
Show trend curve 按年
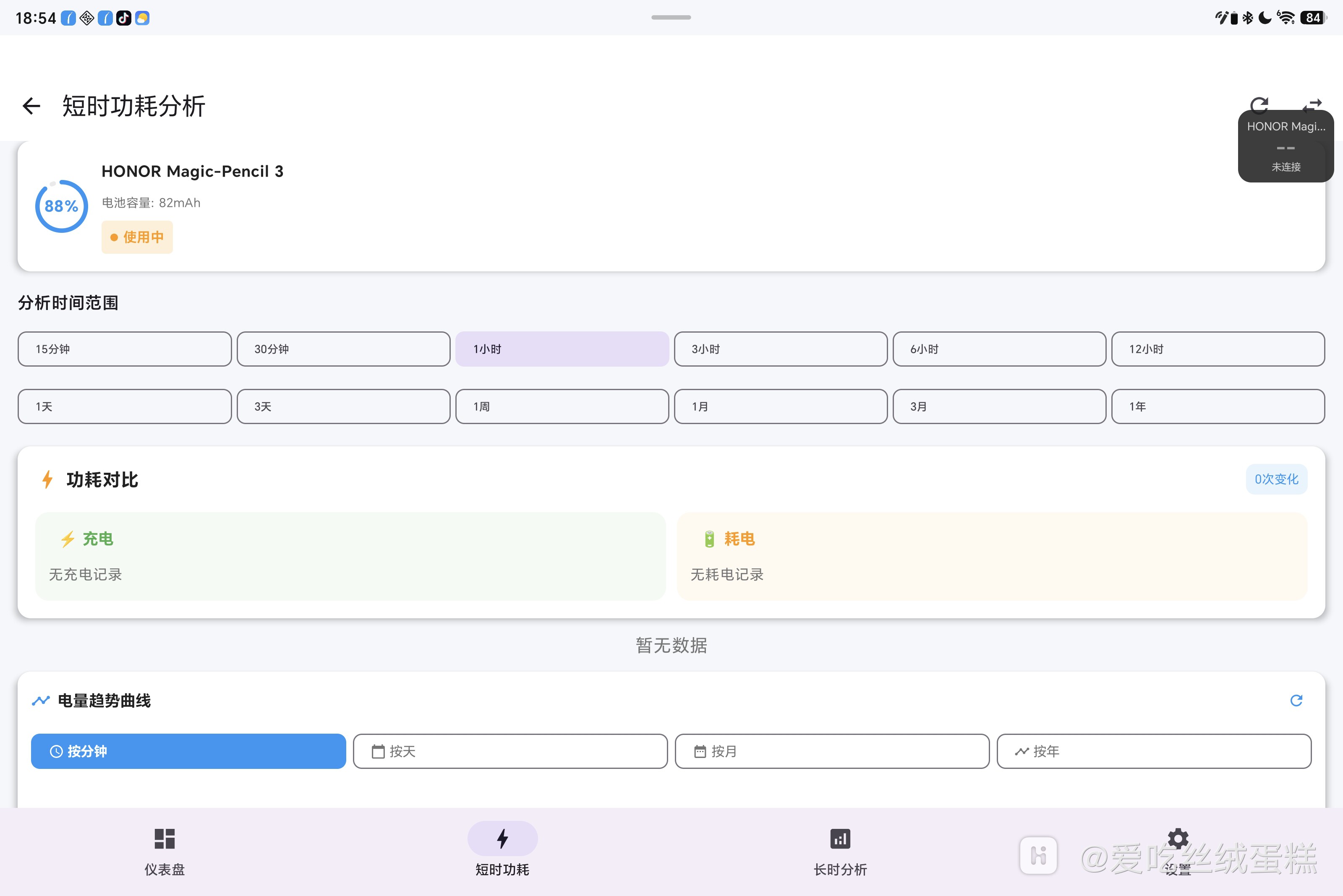[x=1154, y=751]
